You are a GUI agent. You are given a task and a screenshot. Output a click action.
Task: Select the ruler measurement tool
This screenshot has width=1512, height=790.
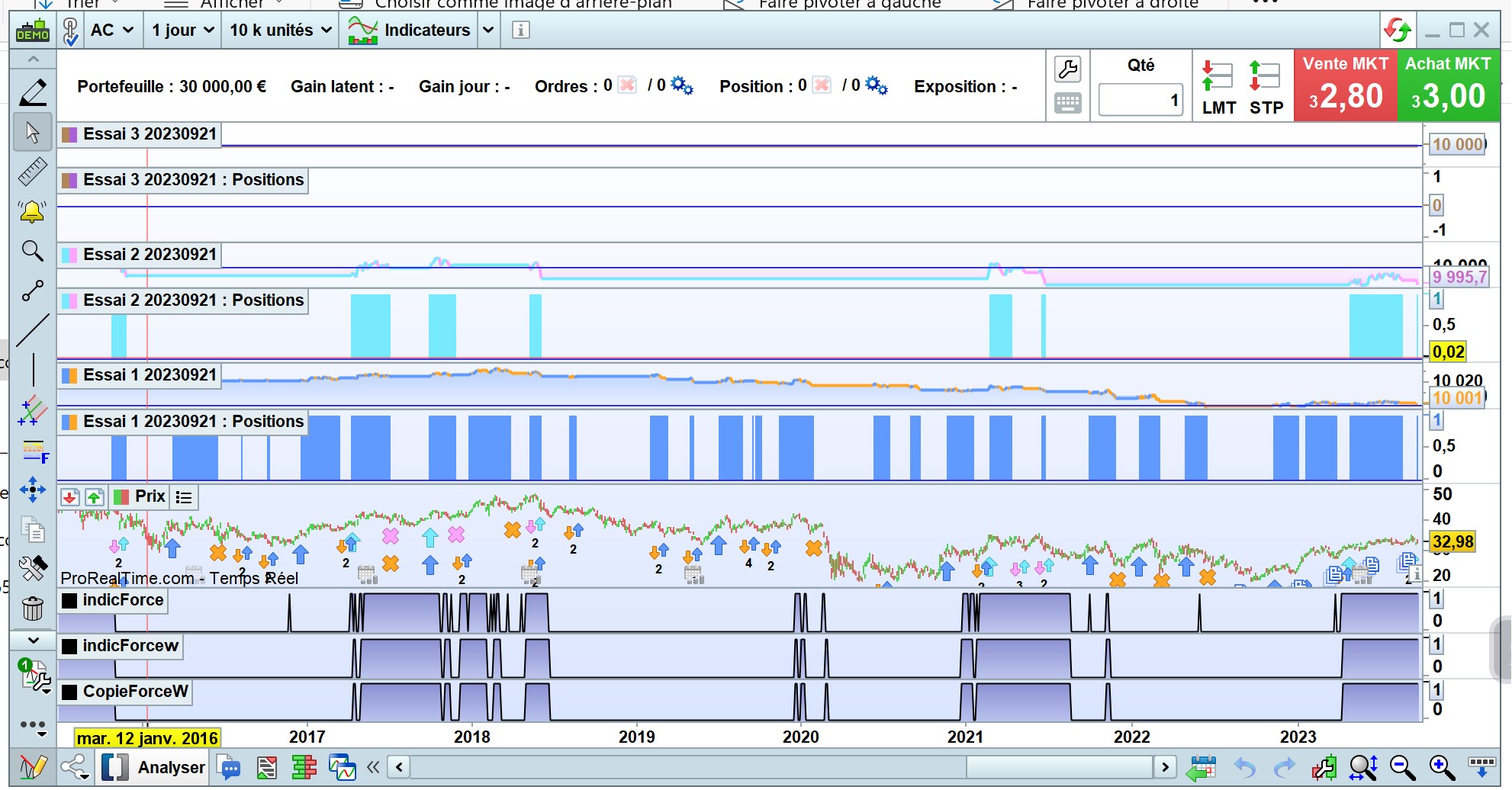tap(32, 172)
